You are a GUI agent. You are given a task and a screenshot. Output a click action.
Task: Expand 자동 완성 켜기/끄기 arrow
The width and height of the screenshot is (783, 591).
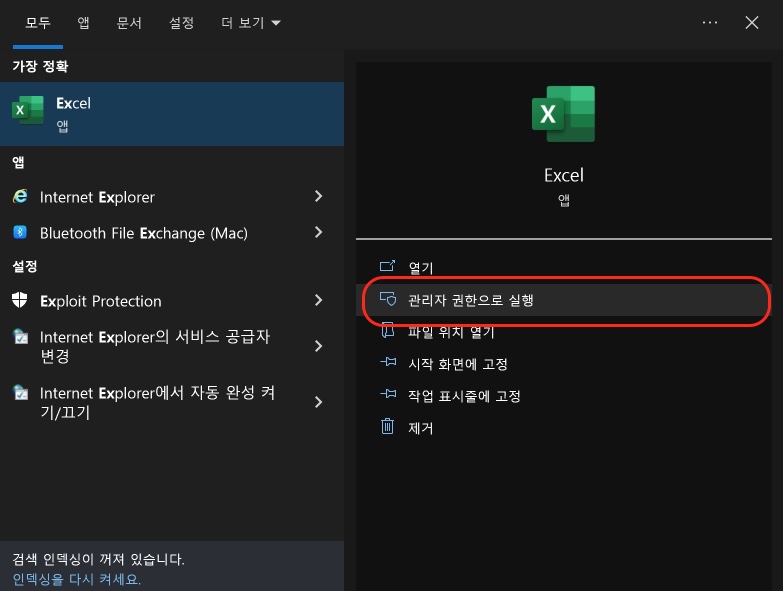[319, 402]
